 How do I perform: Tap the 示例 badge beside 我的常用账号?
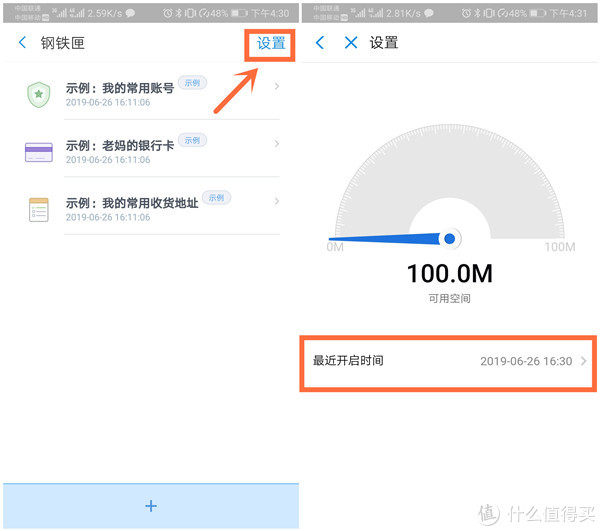point(192,83)
